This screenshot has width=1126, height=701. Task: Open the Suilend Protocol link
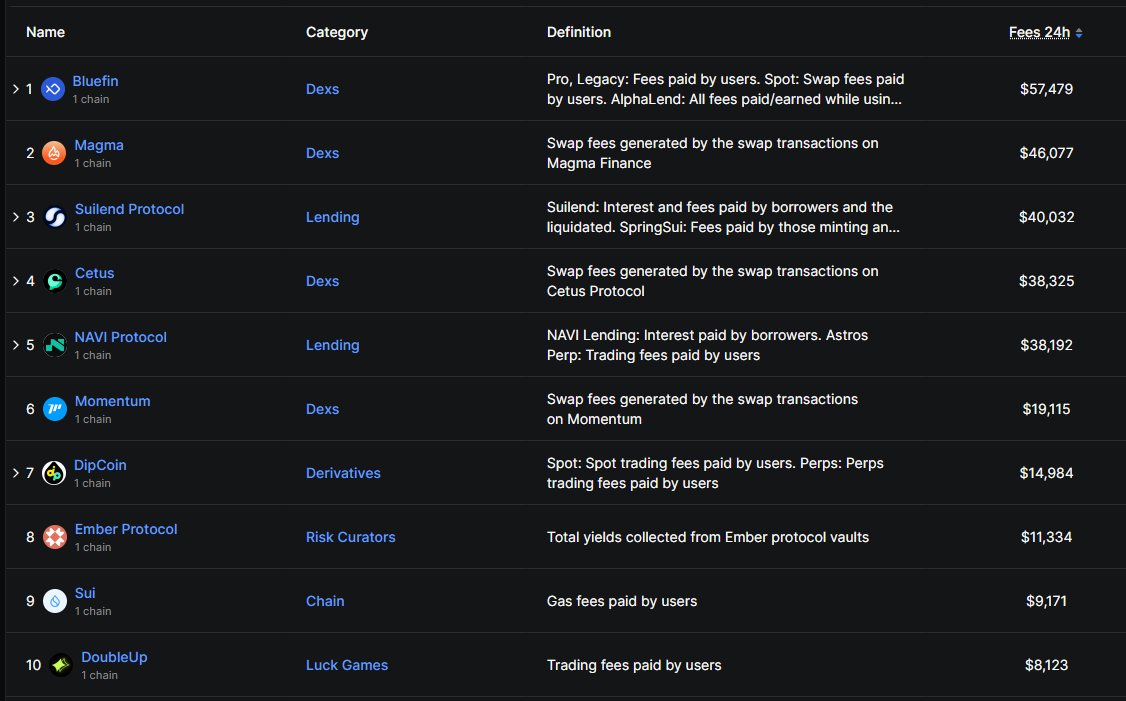click(129, 209)
